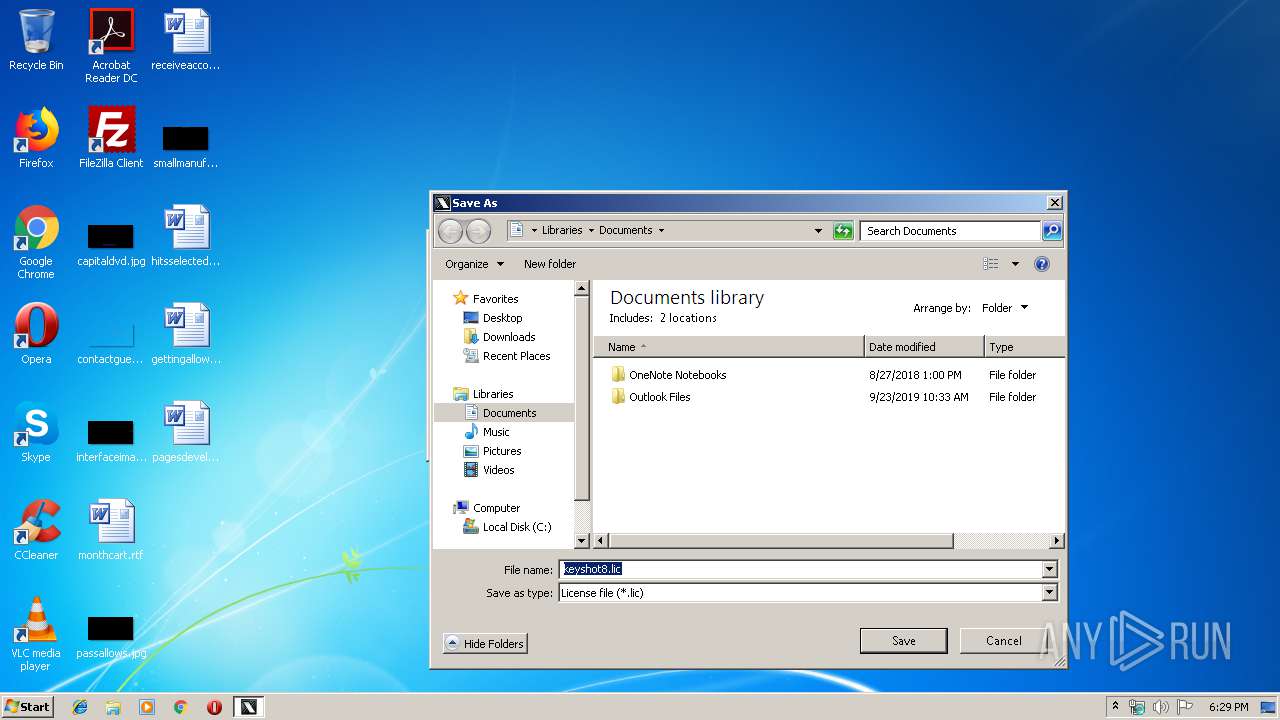Launch CCleaner desktop shortcut
Viewport: 1280px width, 720px height.
[x=36, y=531]
